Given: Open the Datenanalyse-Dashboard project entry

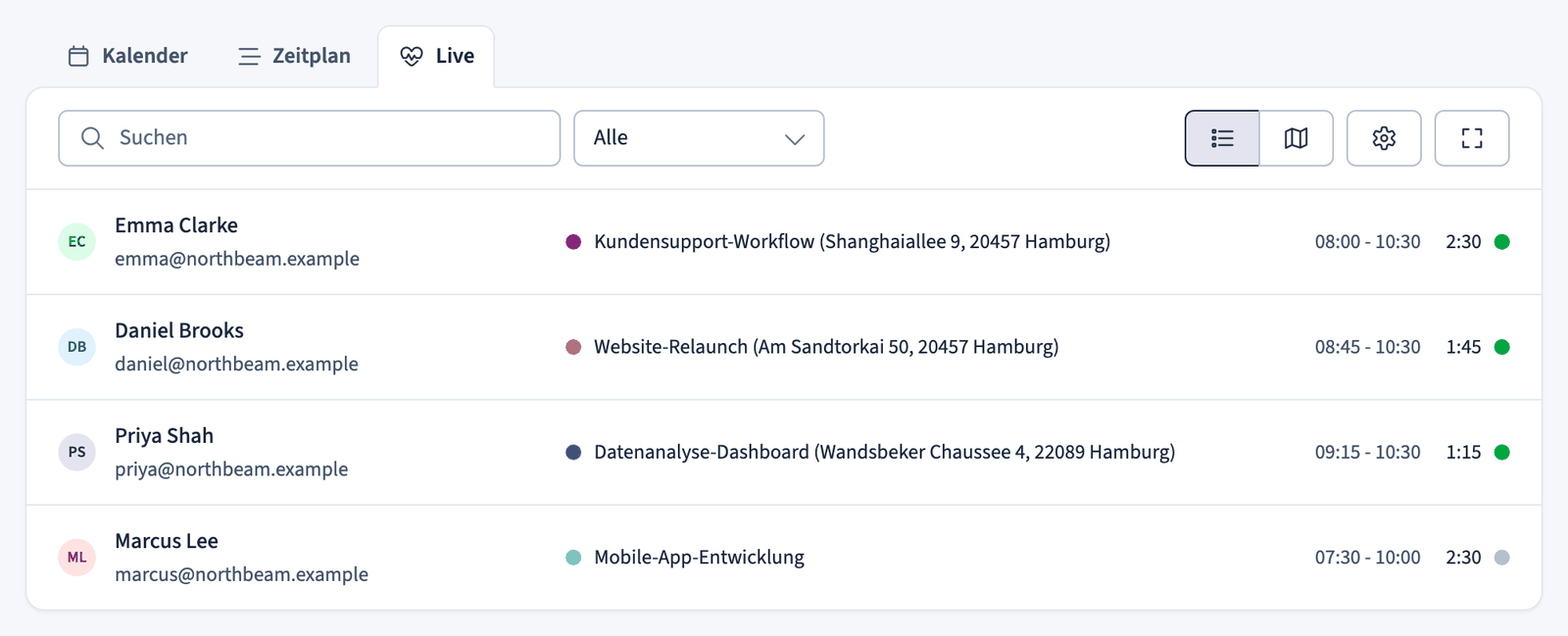Looking at the screenshot, I should (884, 452).
